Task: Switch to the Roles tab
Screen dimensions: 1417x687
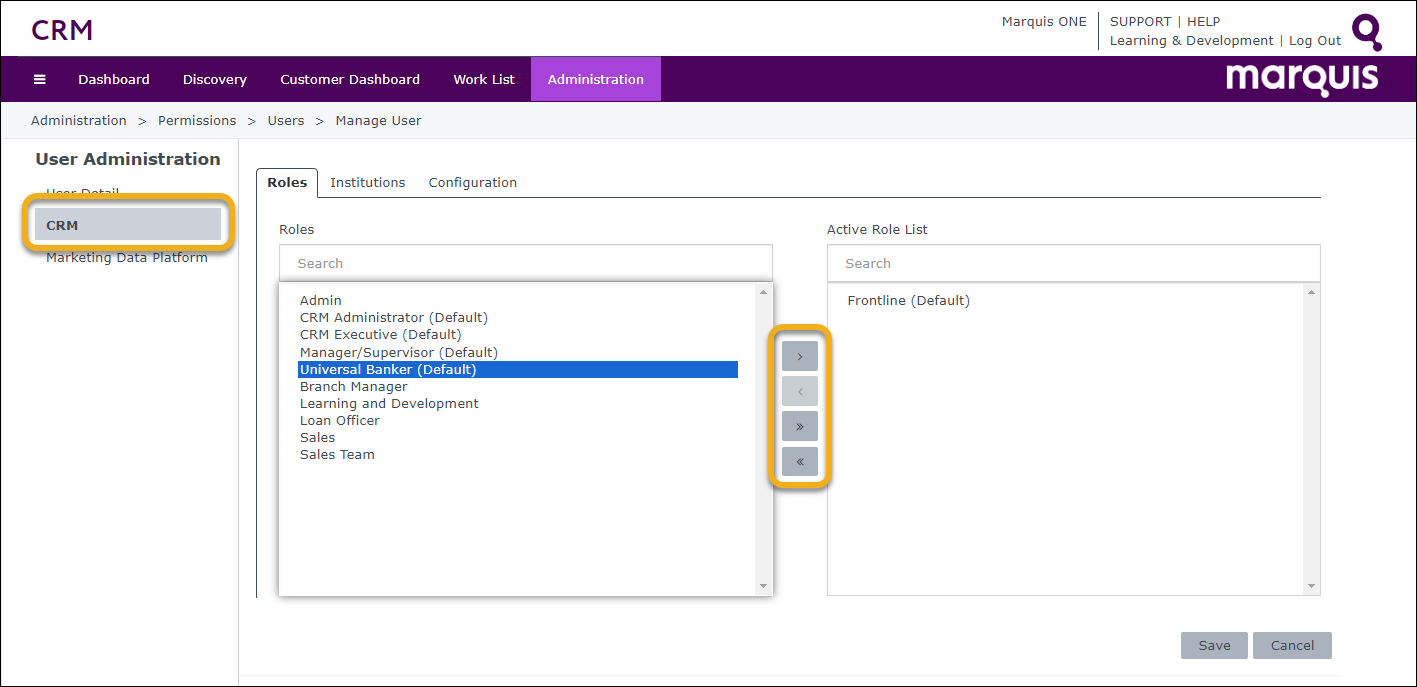Action: point(287,183)
